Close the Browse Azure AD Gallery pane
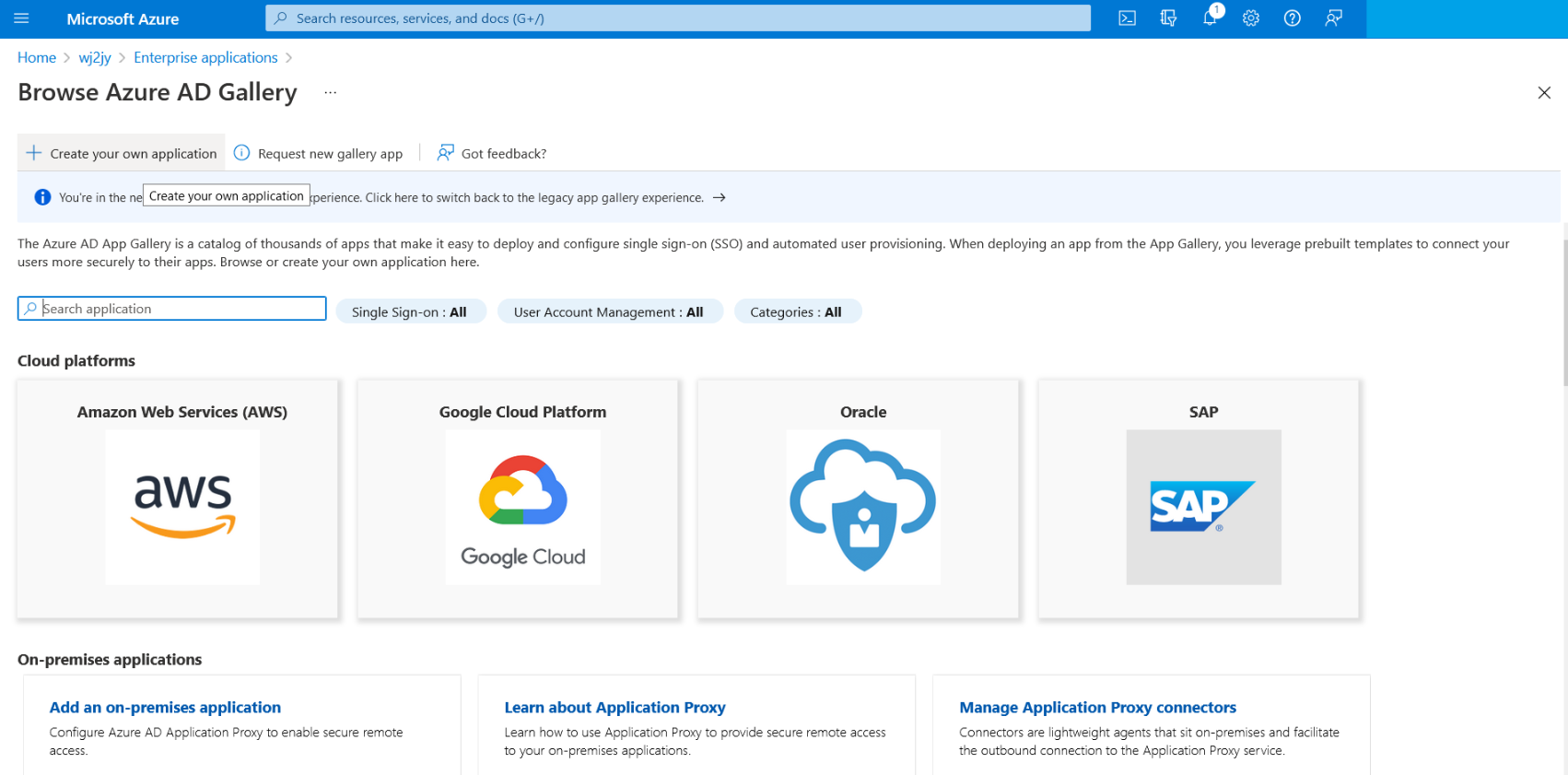Screen dimensions: 1568x775 [x=1544, y=92]
